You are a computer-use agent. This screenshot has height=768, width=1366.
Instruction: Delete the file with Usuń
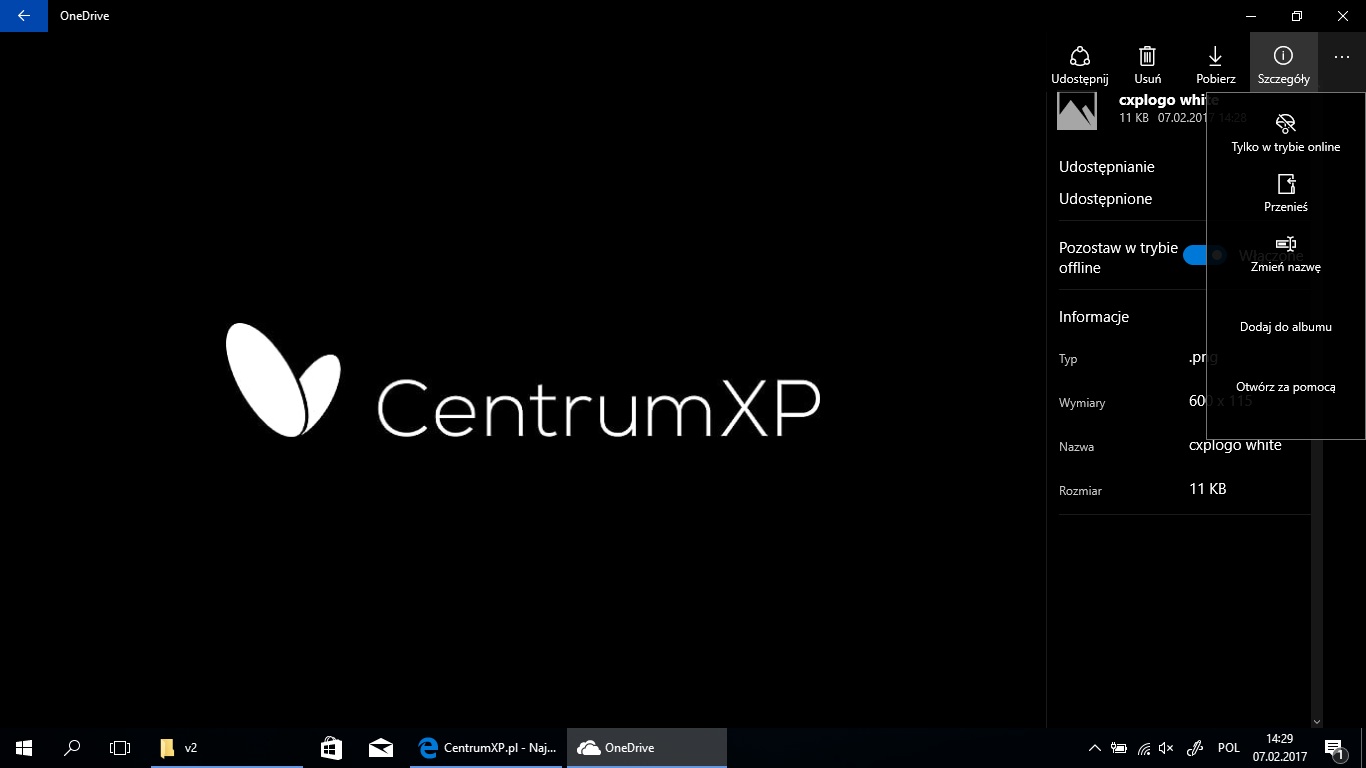pyautogui.click(x=1148, y=65)
